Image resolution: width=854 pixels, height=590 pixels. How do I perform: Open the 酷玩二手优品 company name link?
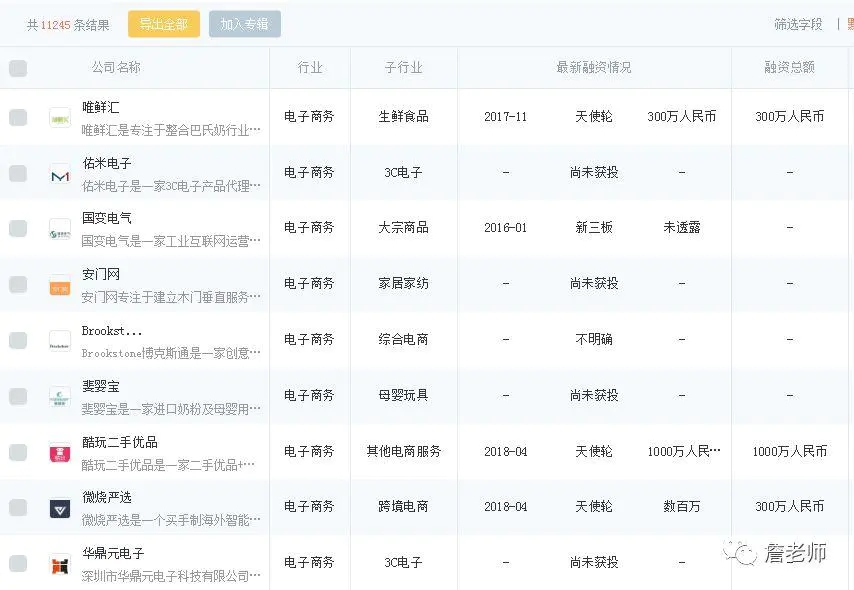[x=120, y=442]
